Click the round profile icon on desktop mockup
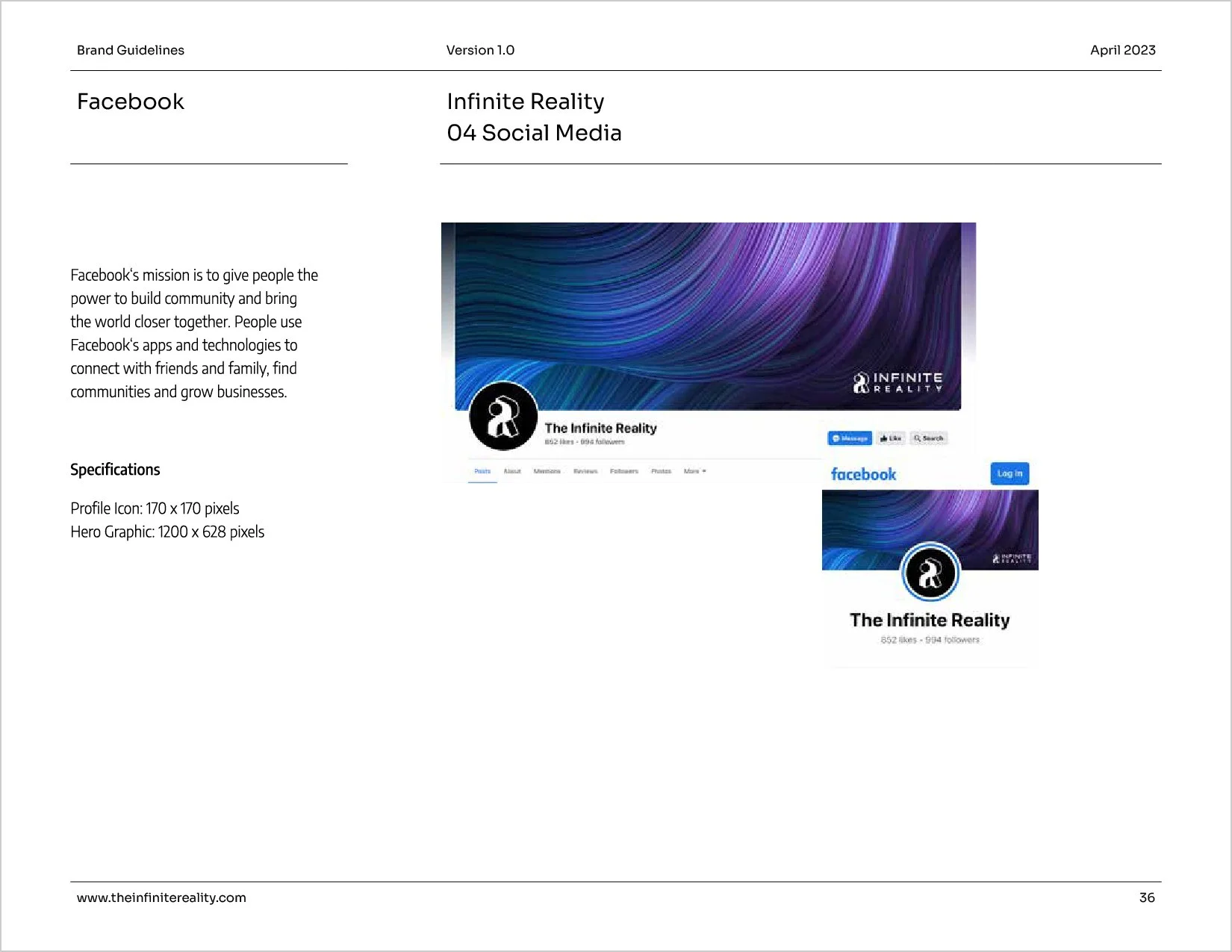 pyautogui.click(x=503, y=417)
